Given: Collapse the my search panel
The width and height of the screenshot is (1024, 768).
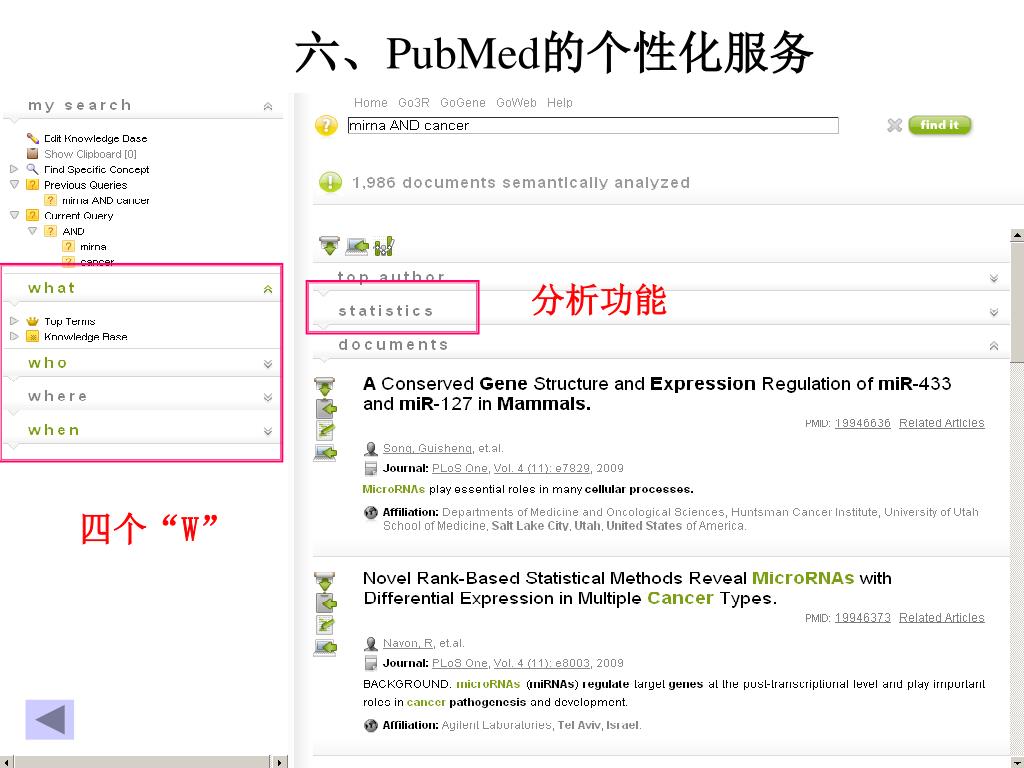Looking at the screenshot, I should pos(268,106).
